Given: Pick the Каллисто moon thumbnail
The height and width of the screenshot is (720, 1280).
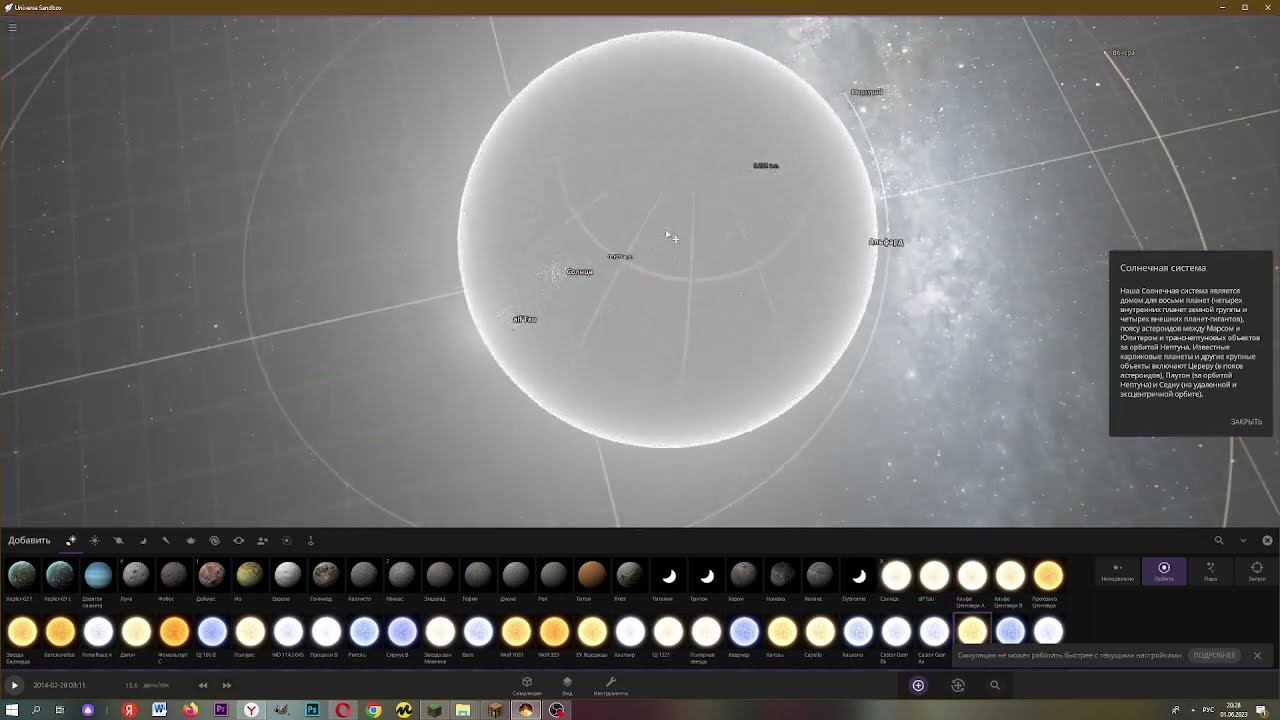Looking at the screenshot, I should [364, 575].
